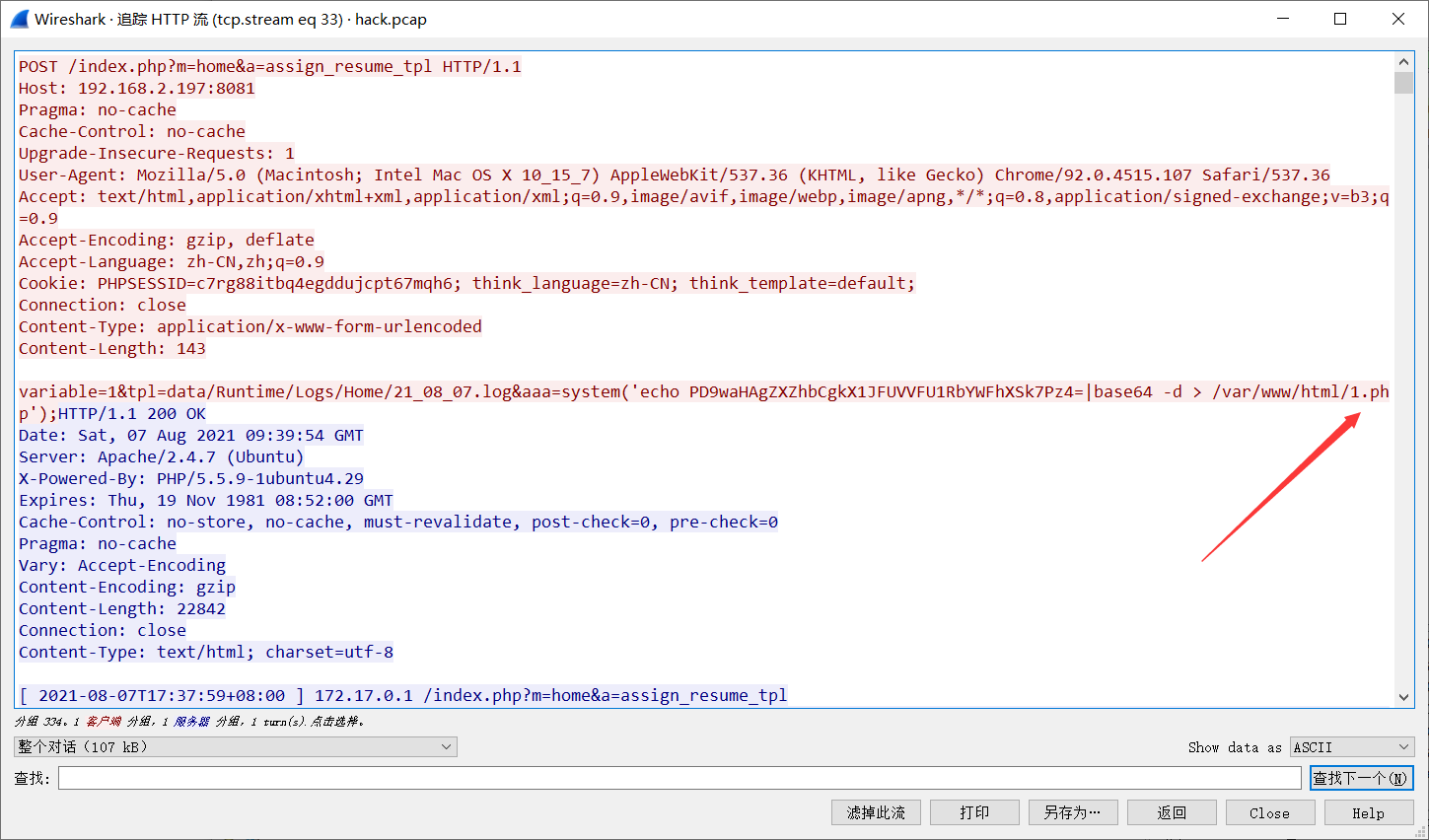Screen dimensions: 1429x840
Task: Click the Pragma: no-cache request header
Action: pyautogui.click(x=98, y=109)
